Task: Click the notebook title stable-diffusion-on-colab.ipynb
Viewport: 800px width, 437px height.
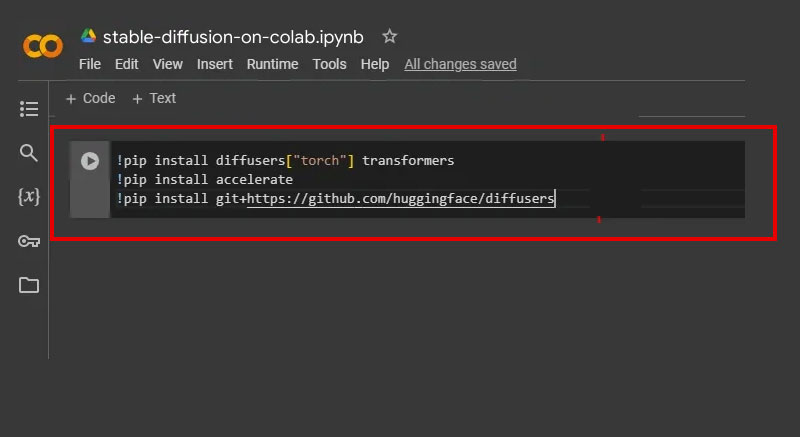Action: point(233,37)
